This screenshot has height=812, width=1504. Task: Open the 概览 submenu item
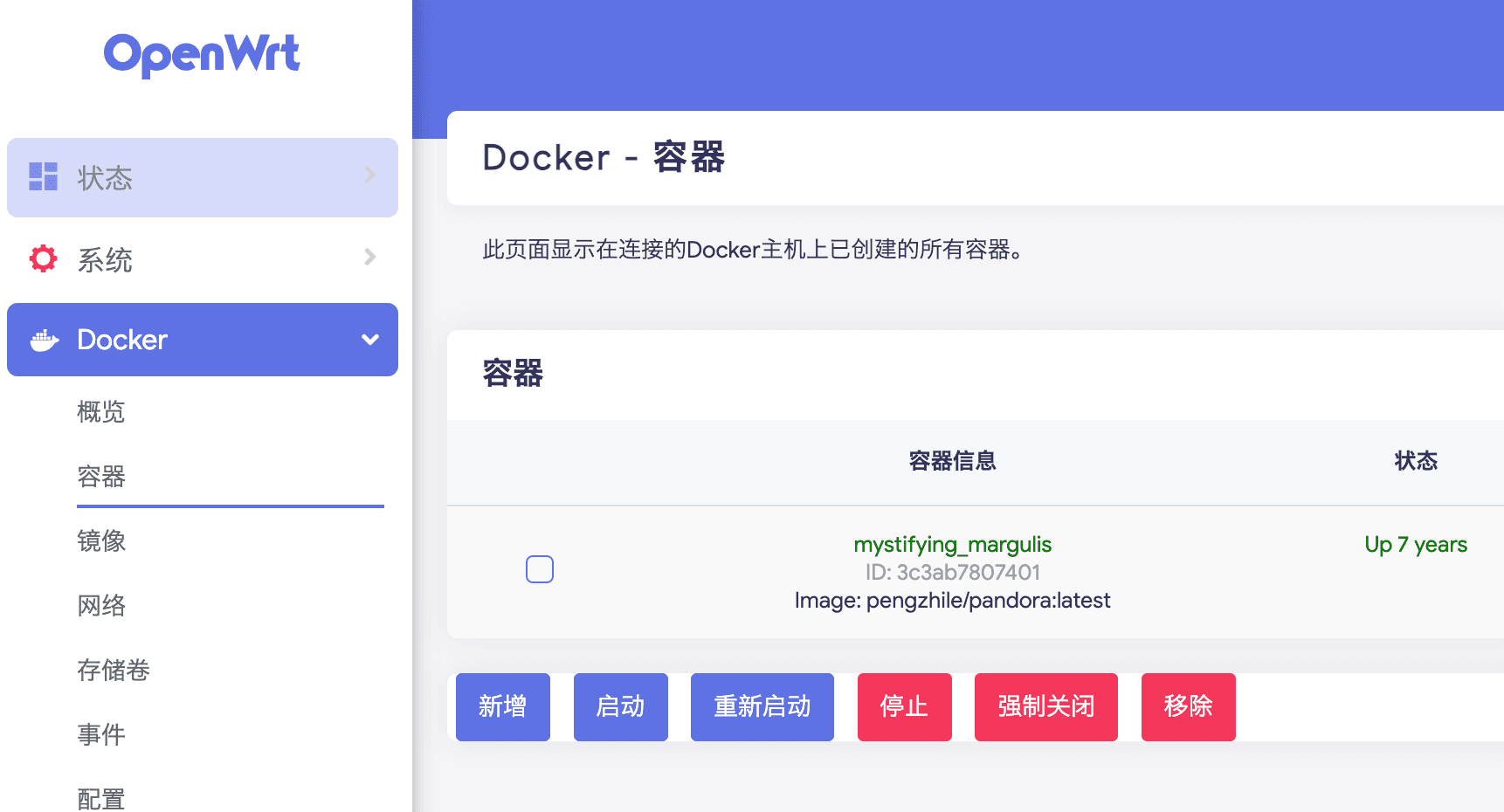(101, 411)
